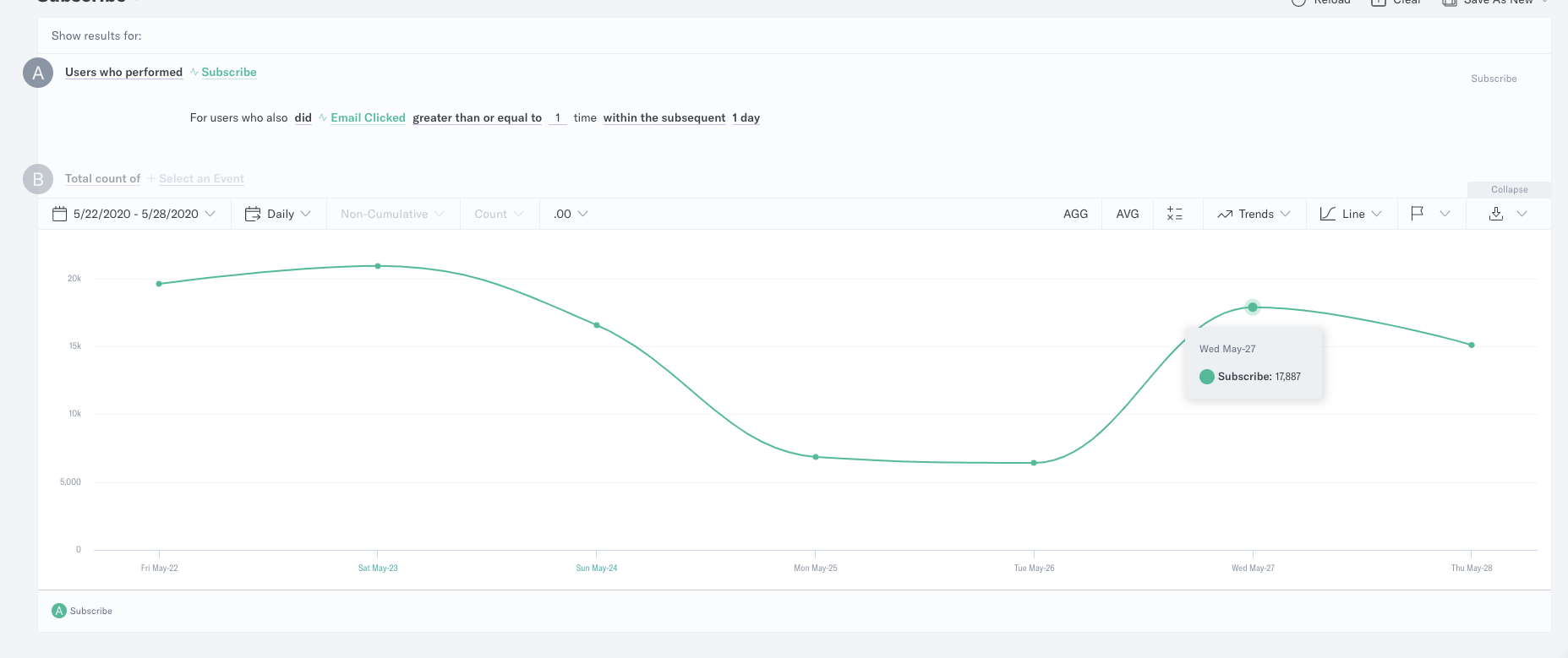This screenshot has height=658, width=1568.
Task: Click Select an Event placeholder field
Action: [x=201, y=178]
